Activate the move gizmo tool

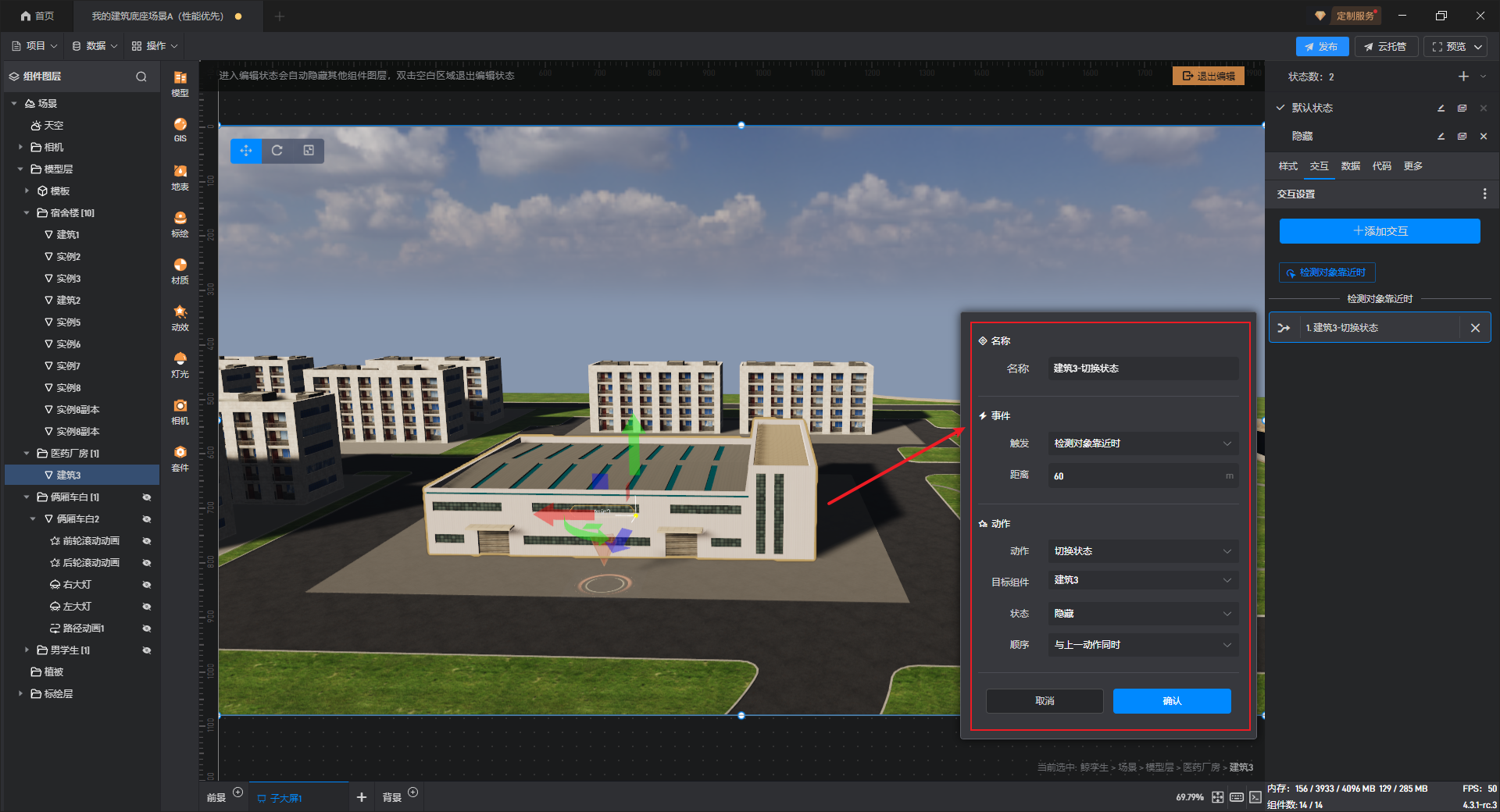(x=246, y=151)
